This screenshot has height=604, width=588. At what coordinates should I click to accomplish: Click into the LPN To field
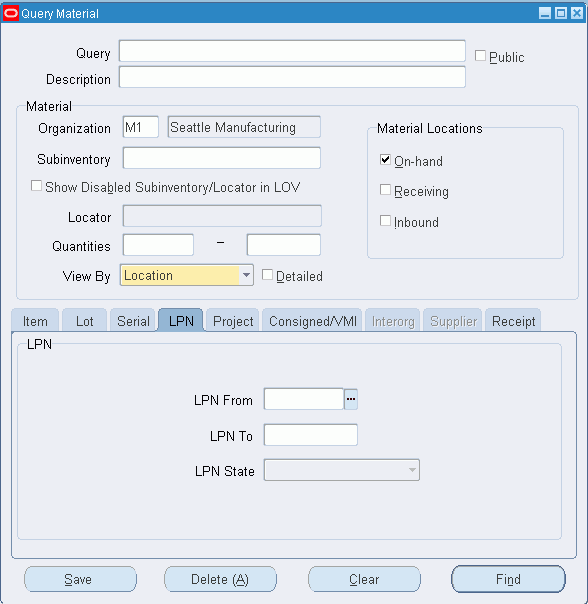click(x=311, y=435)
